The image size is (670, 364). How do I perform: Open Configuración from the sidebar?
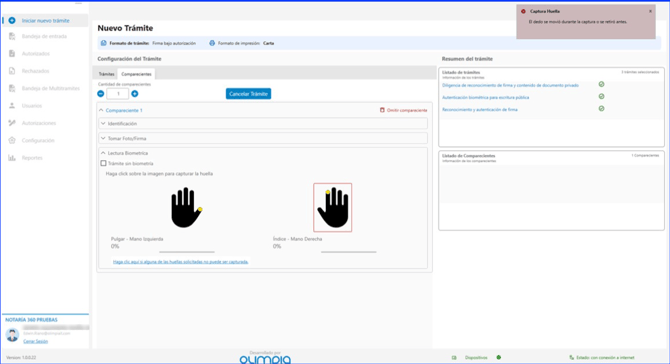(38, 141)
